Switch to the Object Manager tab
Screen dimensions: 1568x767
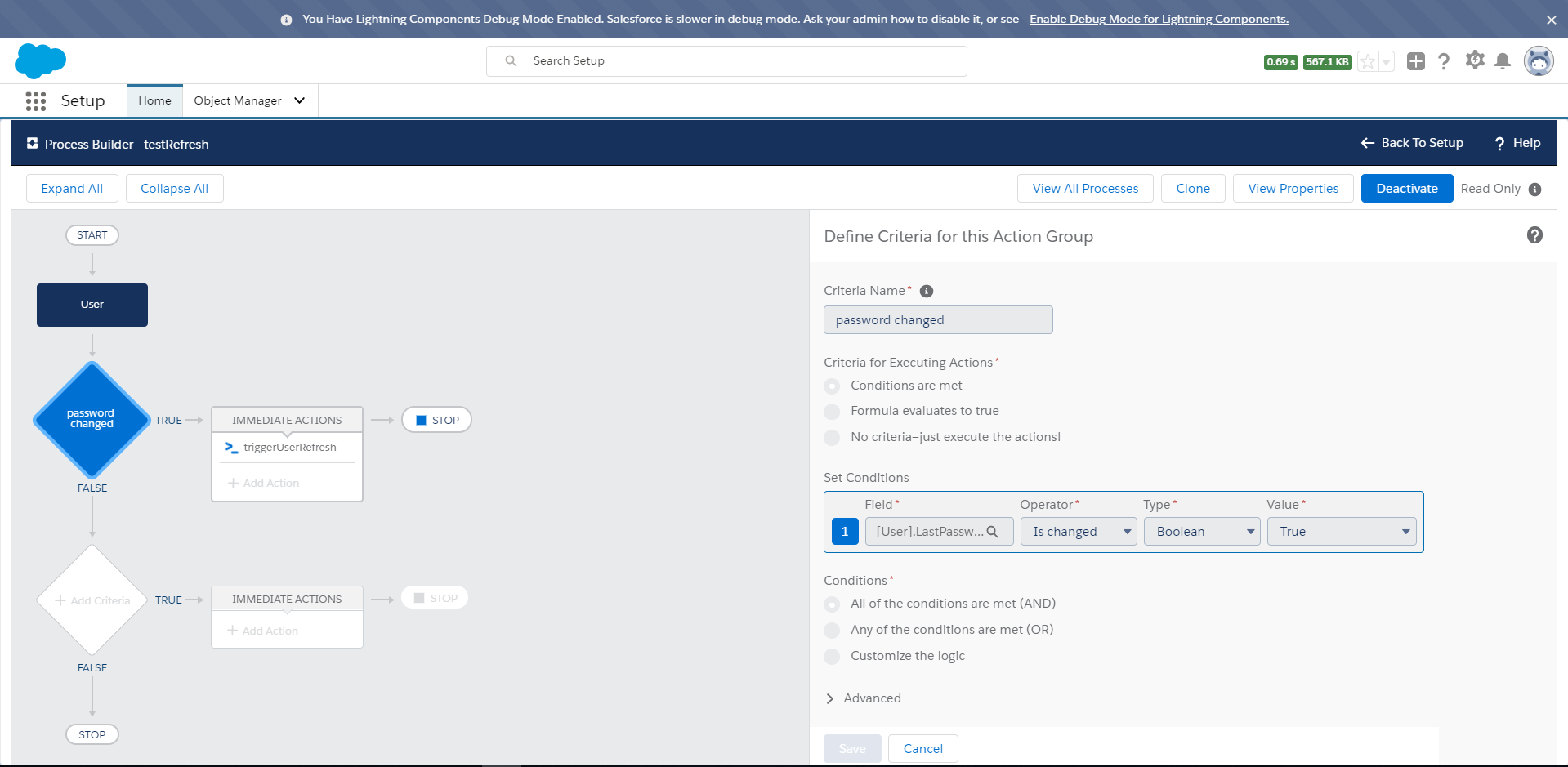coord(238,100)
